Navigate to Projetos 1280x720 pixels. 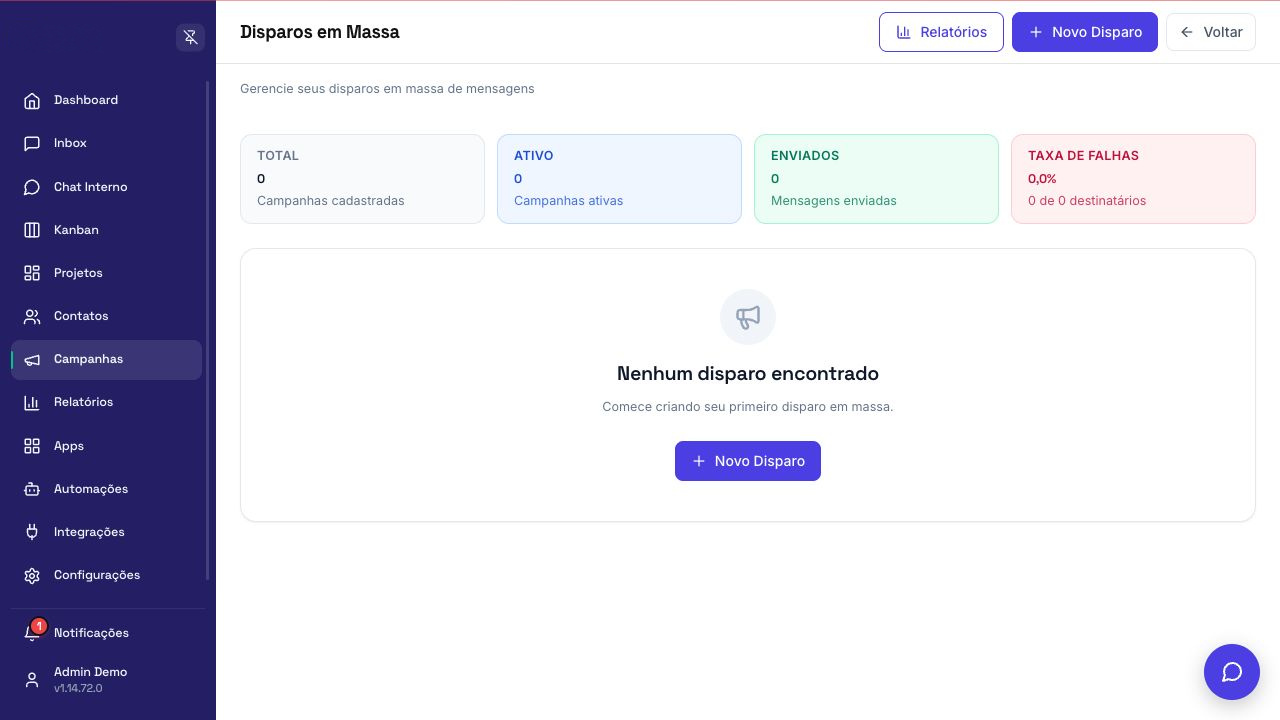(x=106, y=273)
